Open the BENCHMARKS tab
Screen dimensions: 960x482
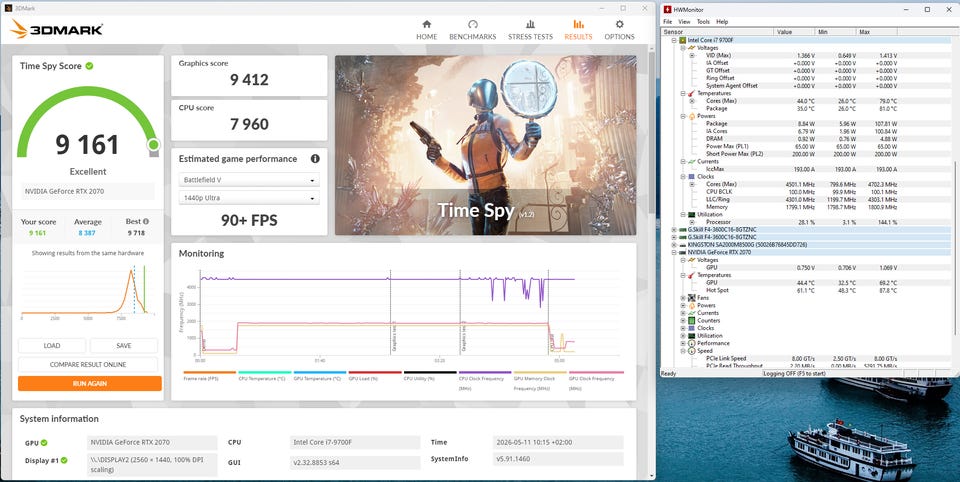pos(473,30)
